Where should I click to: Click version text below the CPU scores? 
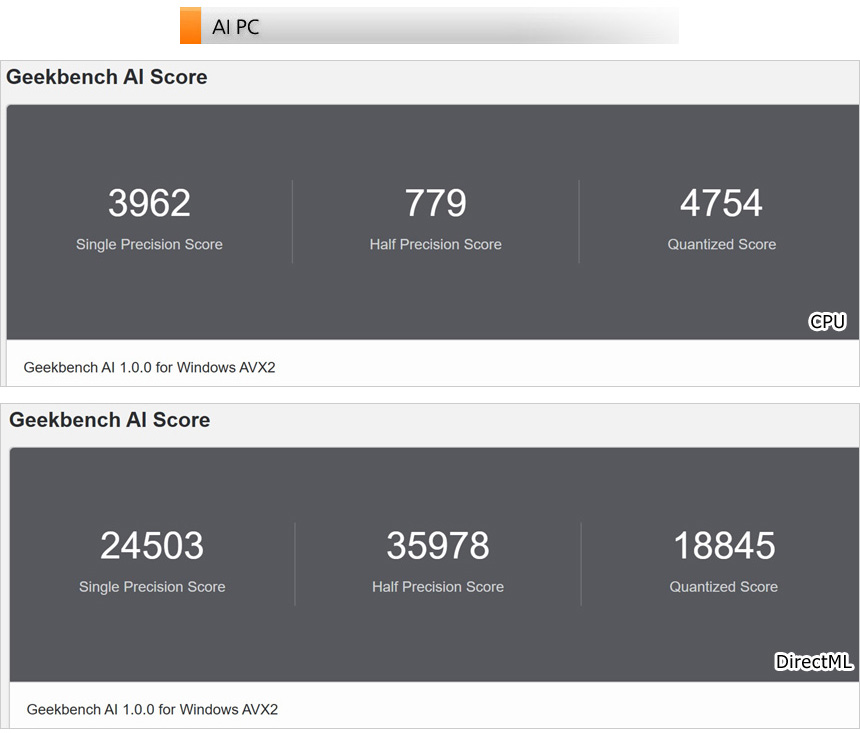[149, 367]
